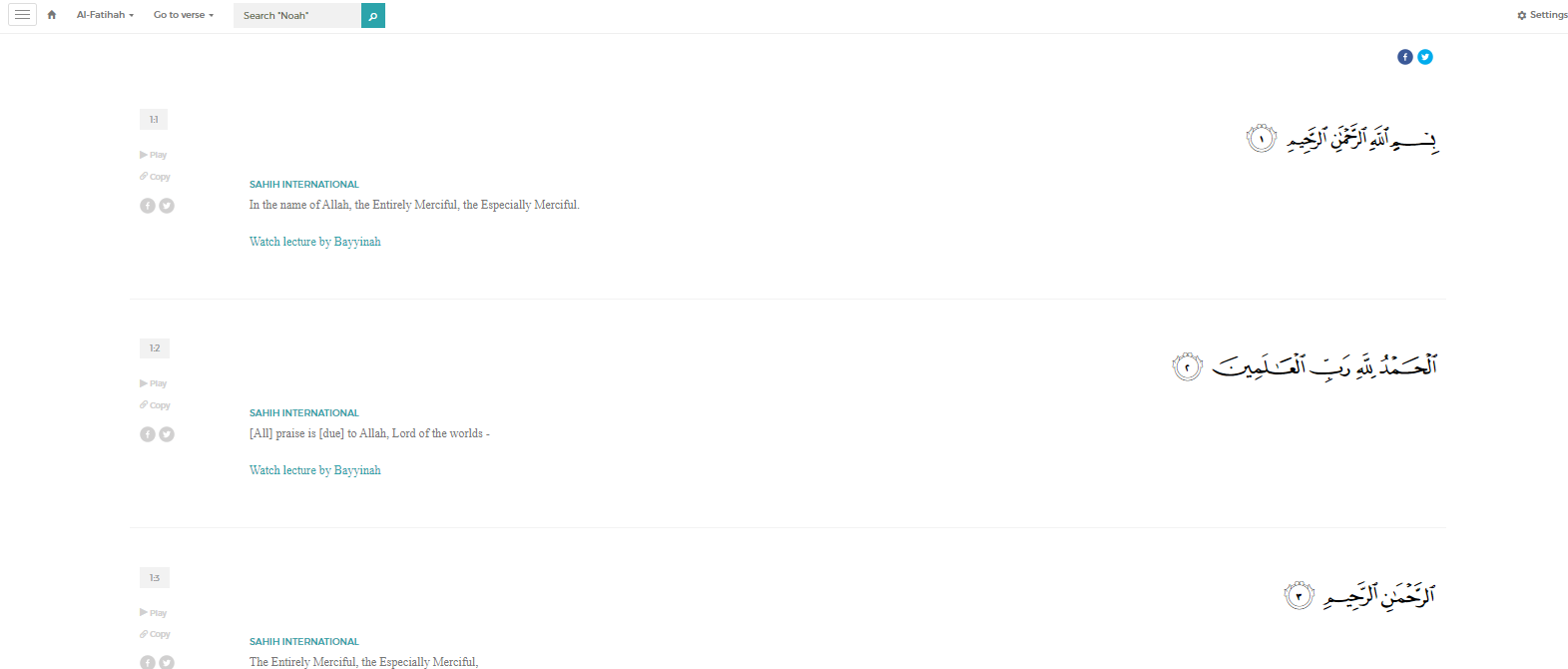Copy verse 1:2 link
1568x669 pixels.
(x=155, y=405)
